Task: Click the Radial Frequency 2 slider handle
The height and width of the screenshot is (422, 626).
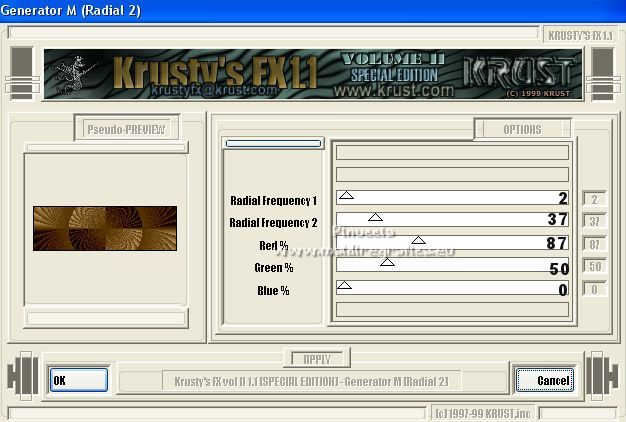Action: pyautogui.click(x=375, y=217)
